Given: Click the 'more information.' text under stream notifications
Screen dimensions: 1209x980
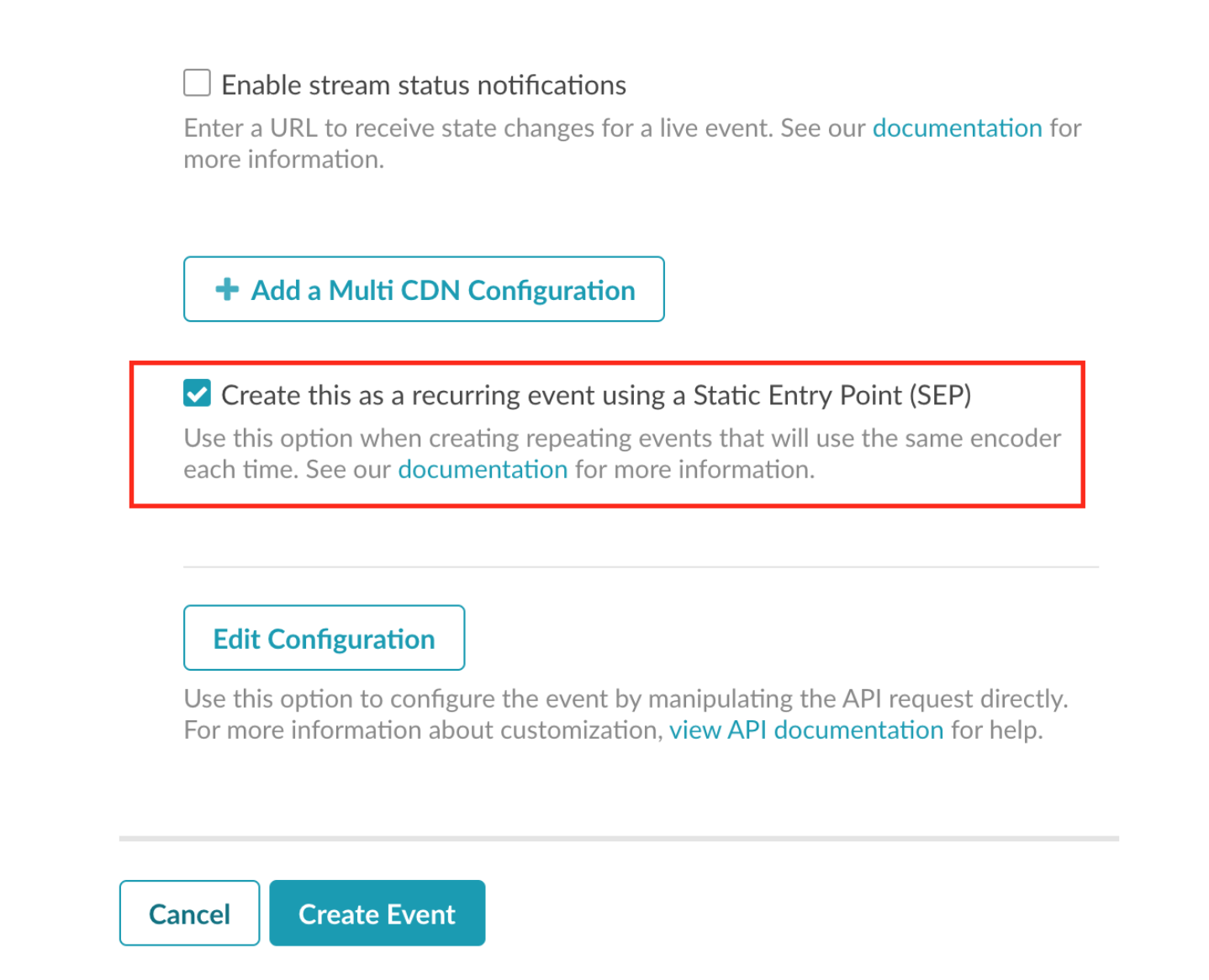Looking at the screenshot, I should coord(284,159).
